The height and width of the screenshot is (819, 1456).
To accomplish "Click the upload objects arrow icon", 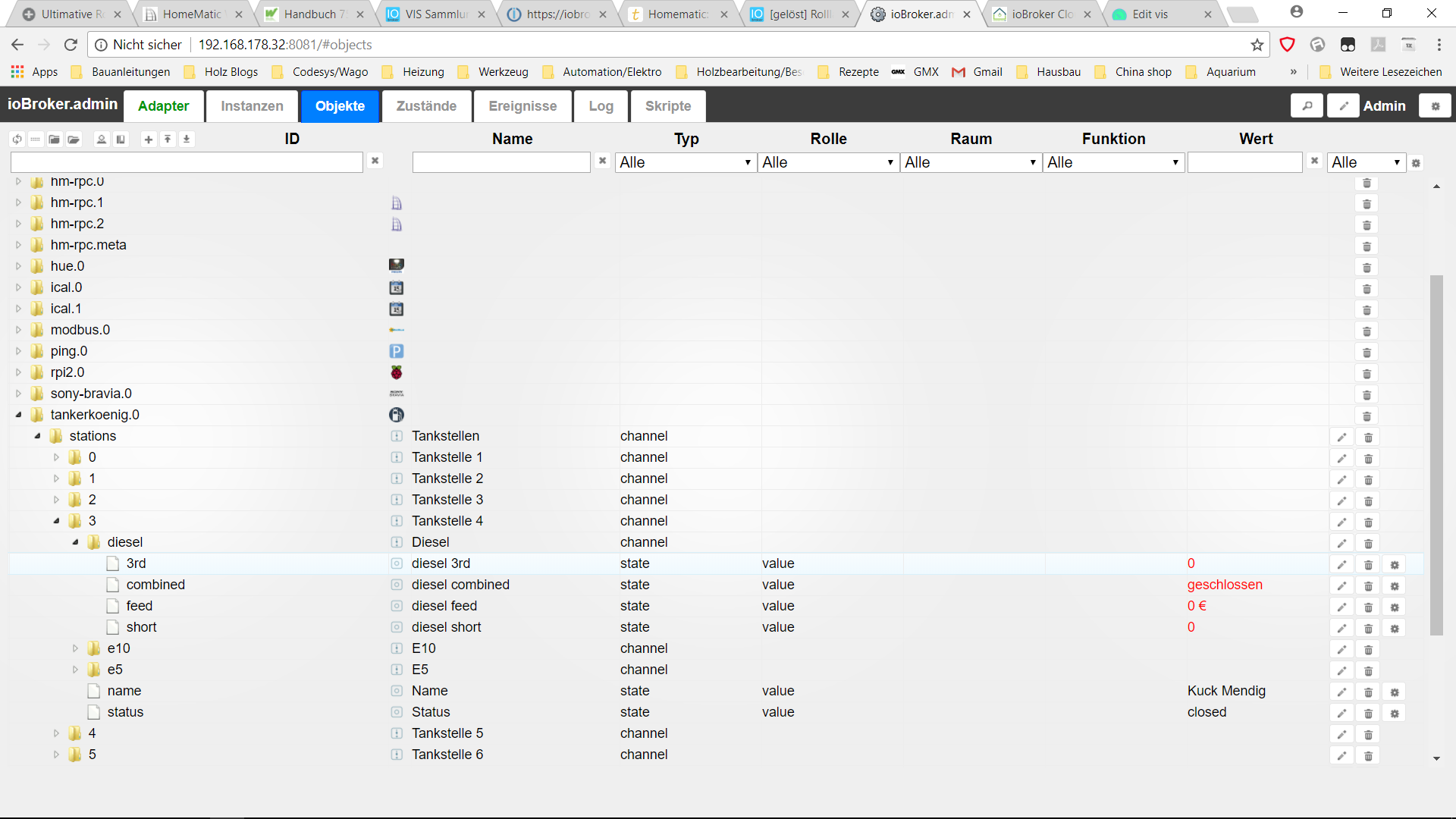I will (168, 140).
